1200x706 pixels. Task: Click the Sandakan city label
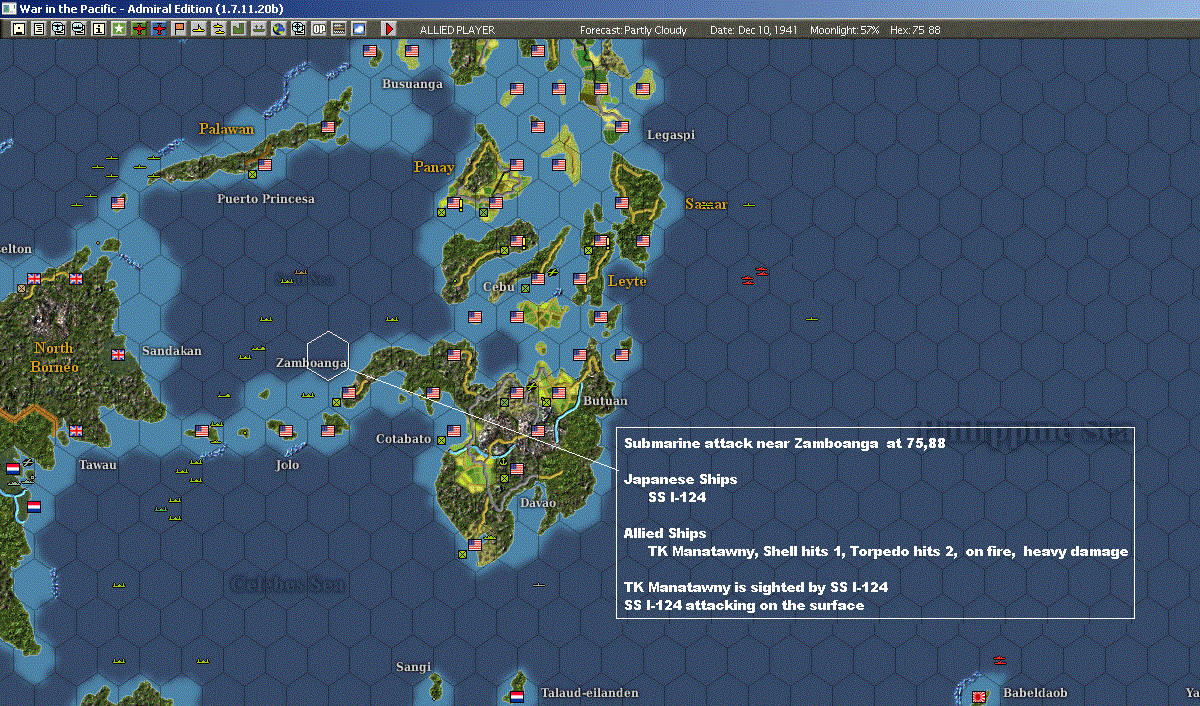coord(172,351)
